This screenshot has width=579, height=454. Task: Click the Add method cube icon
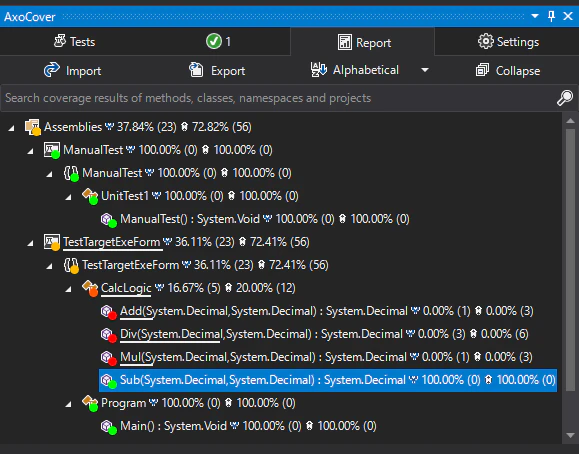point(109,311)
